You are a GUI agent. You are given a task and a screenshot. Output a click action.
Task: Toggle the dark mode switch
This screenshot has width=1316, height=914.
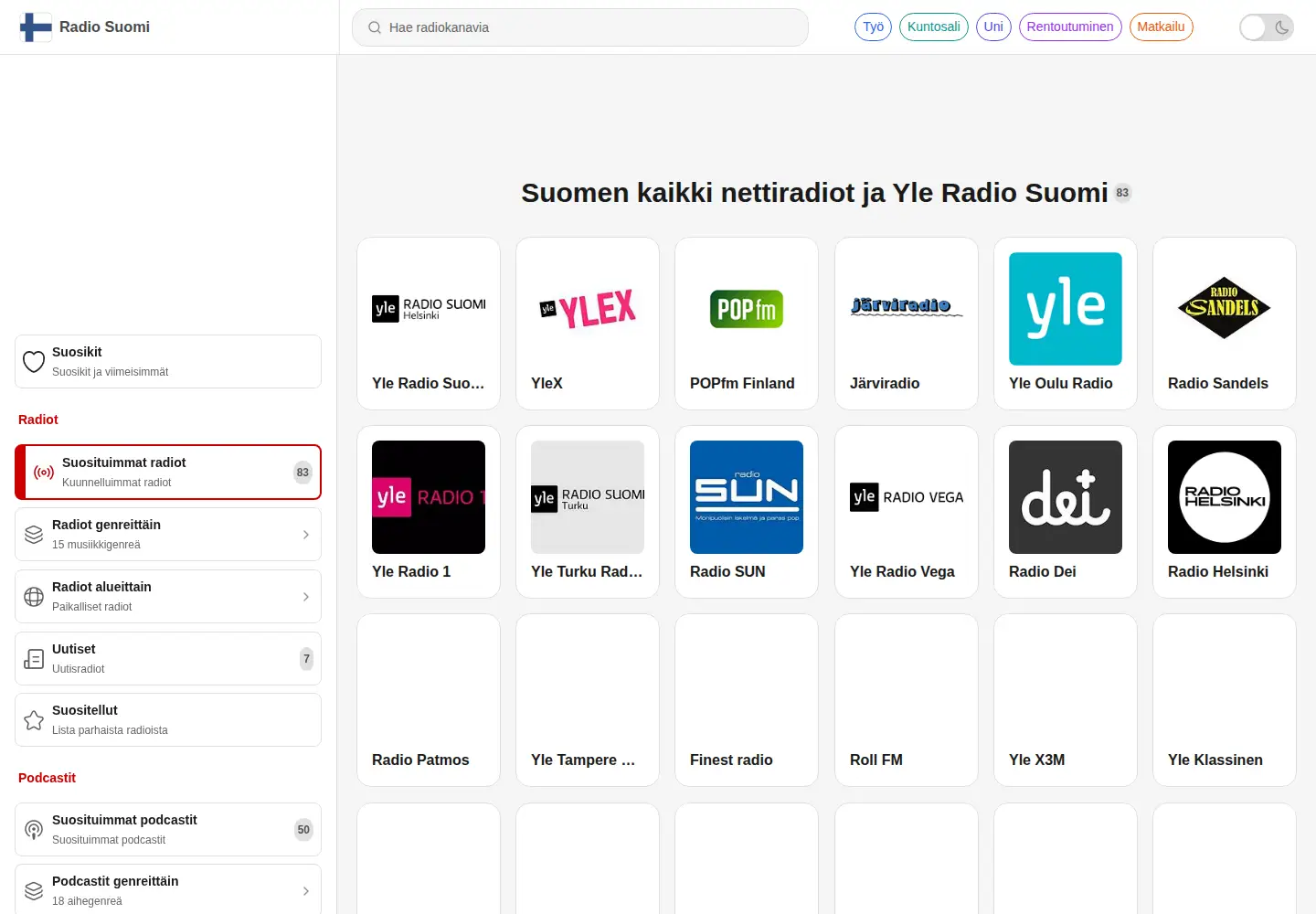[x=1267, y=27]
